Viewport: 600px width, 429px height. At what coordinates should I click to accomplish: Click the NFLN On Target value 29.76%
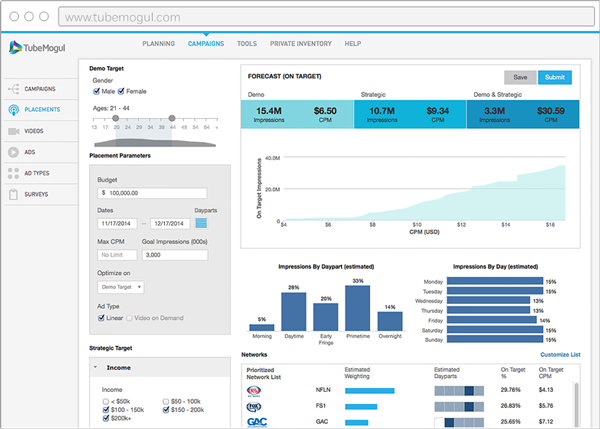click(x=510, y=390)
